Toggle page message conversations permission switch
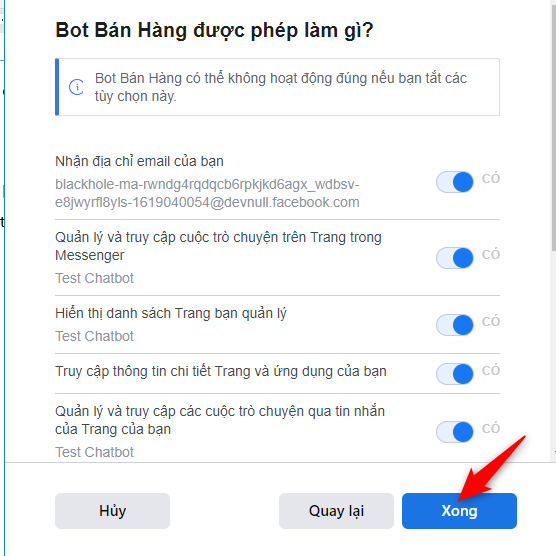Screen dimensions: 556x556 coord(455,432)
